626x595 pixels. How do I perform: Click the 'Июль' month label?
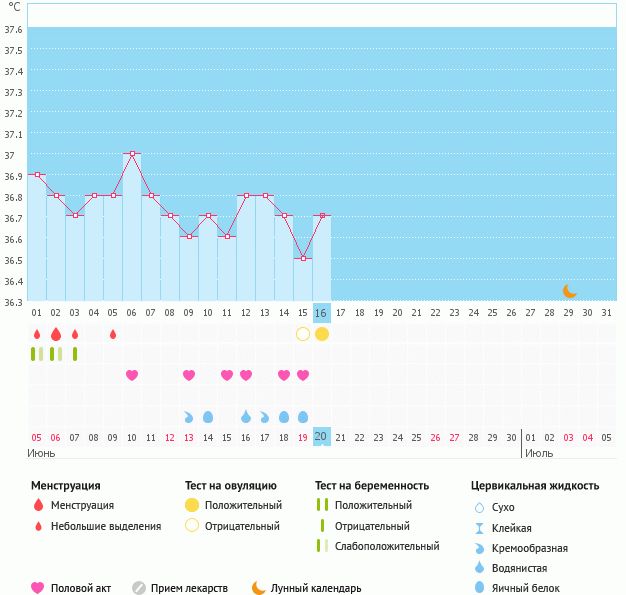539,453
